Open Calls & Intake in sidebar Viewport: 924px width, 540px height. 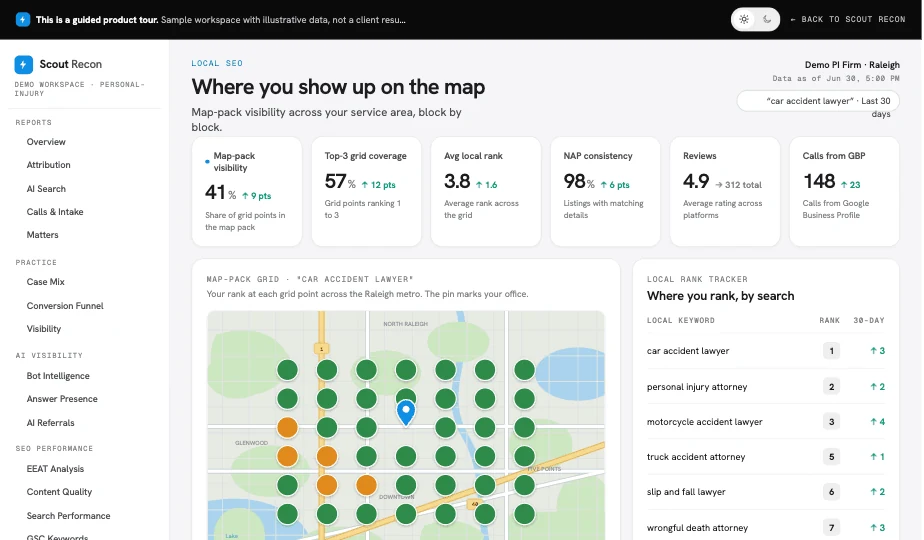point(55,212)
